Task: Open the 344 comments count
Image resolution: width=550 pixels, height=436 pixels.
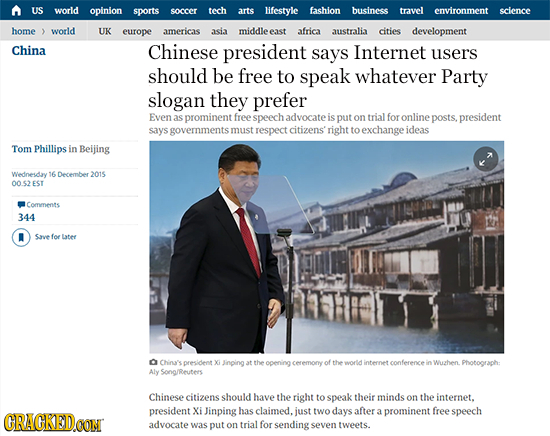Action: click(x=26, y=217)
